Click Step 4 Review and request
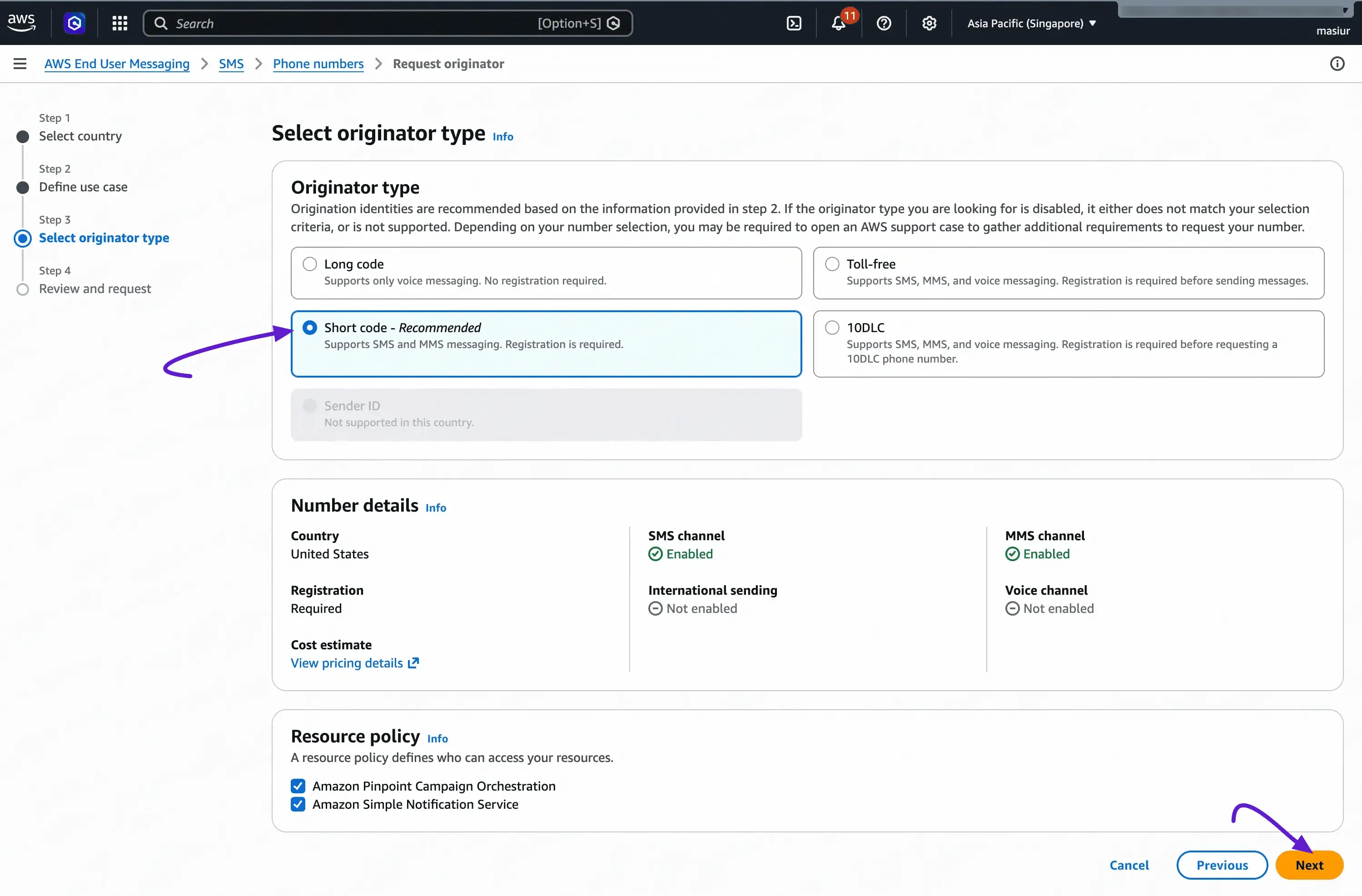Image resolution: width=1362 pixels, height=896 pixels. [x=95, y=289]
